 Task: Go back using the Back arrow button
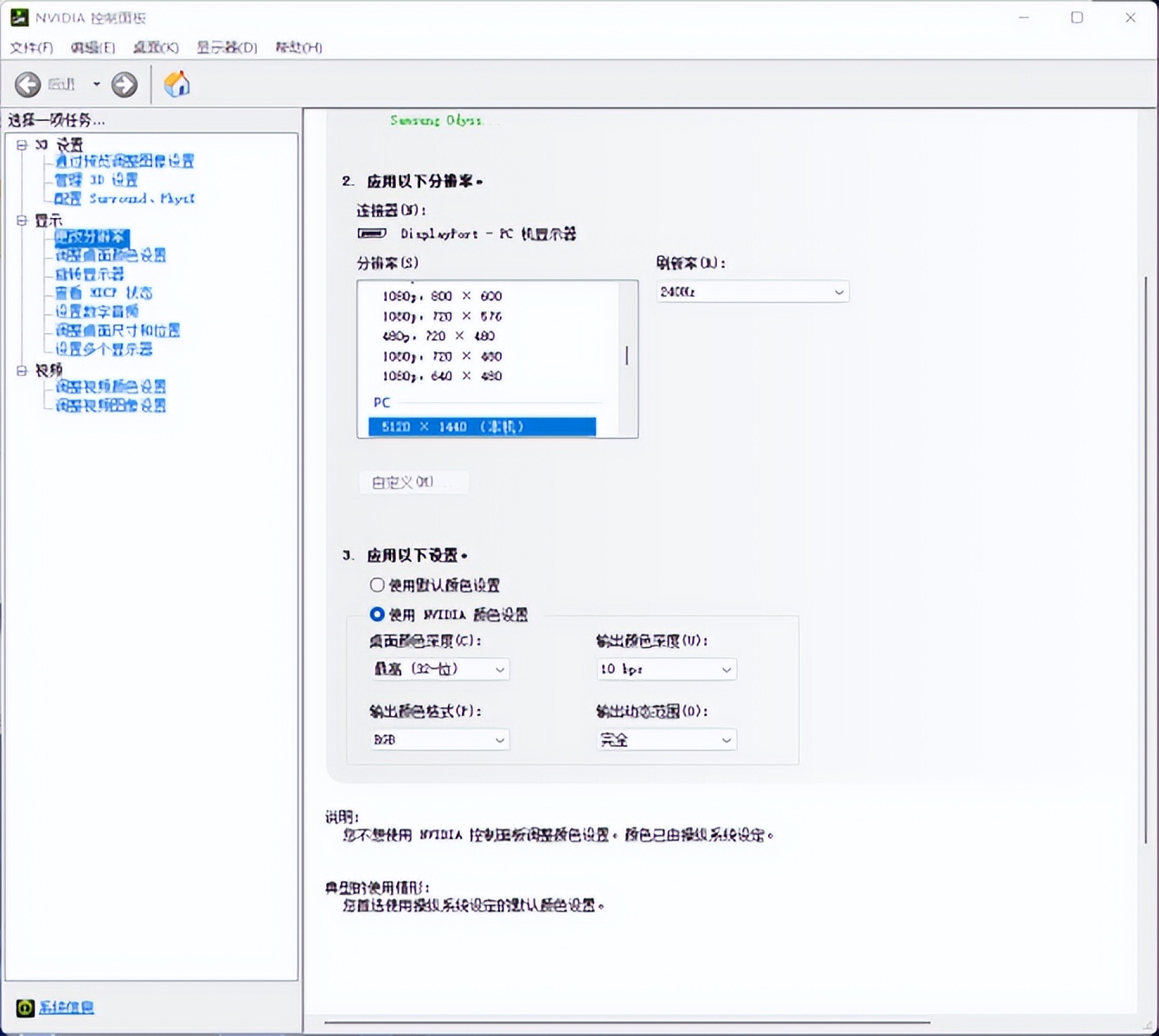(28, 84)
